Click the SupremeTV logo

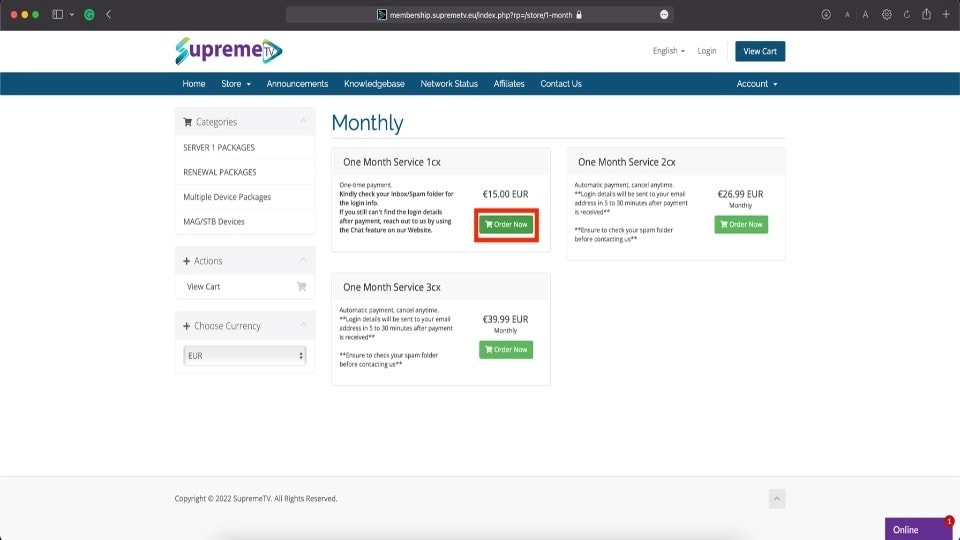(x=228, y=51)
